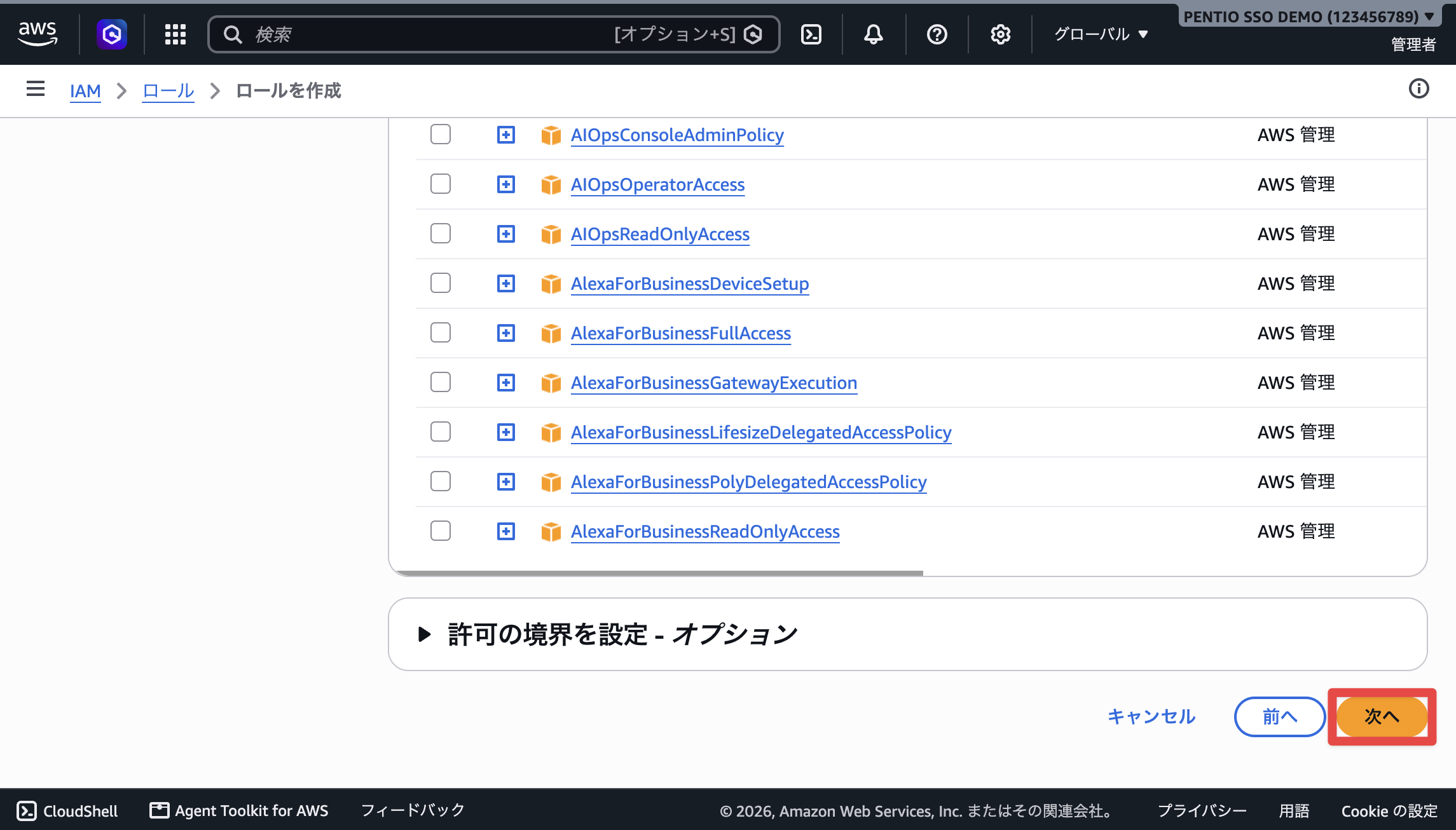Click the hexagon icon inside search box
The height and width of the screenshot is (830, 1456).
click(x=753, y=34)
